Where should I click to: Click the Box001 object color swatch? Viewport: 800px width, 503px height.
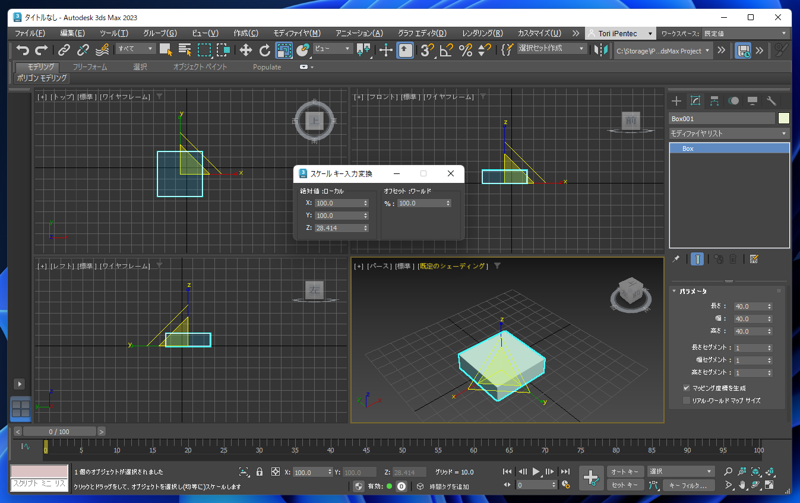tap(784, 118)
